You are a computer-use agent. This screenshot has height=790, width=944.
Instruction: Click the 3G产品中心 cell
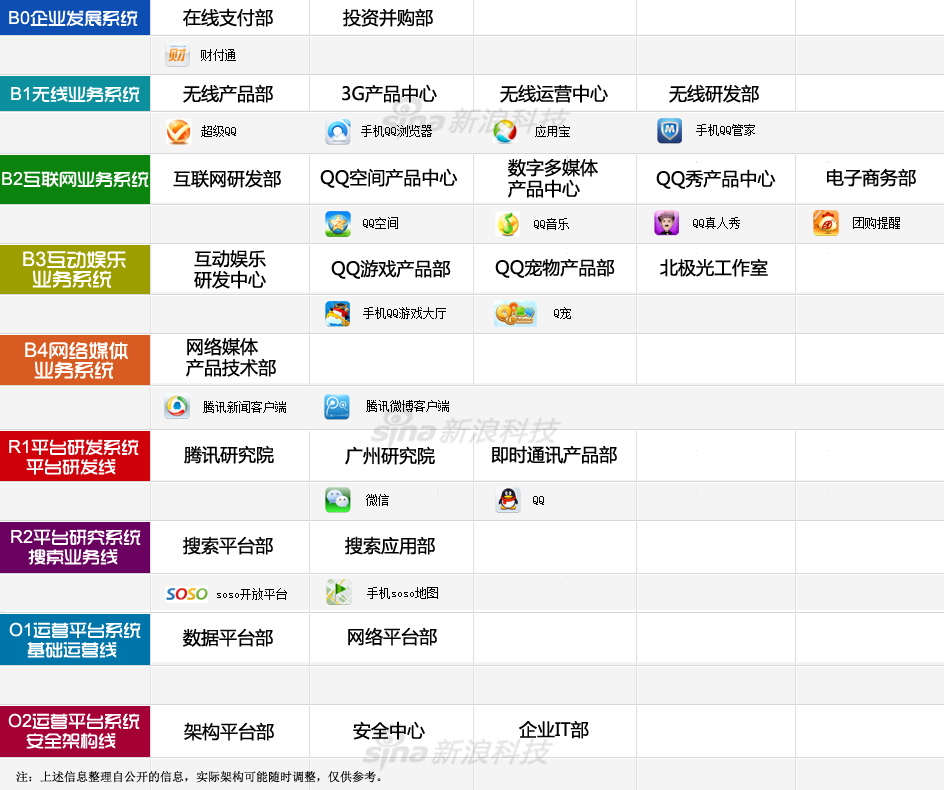[391, 93]
